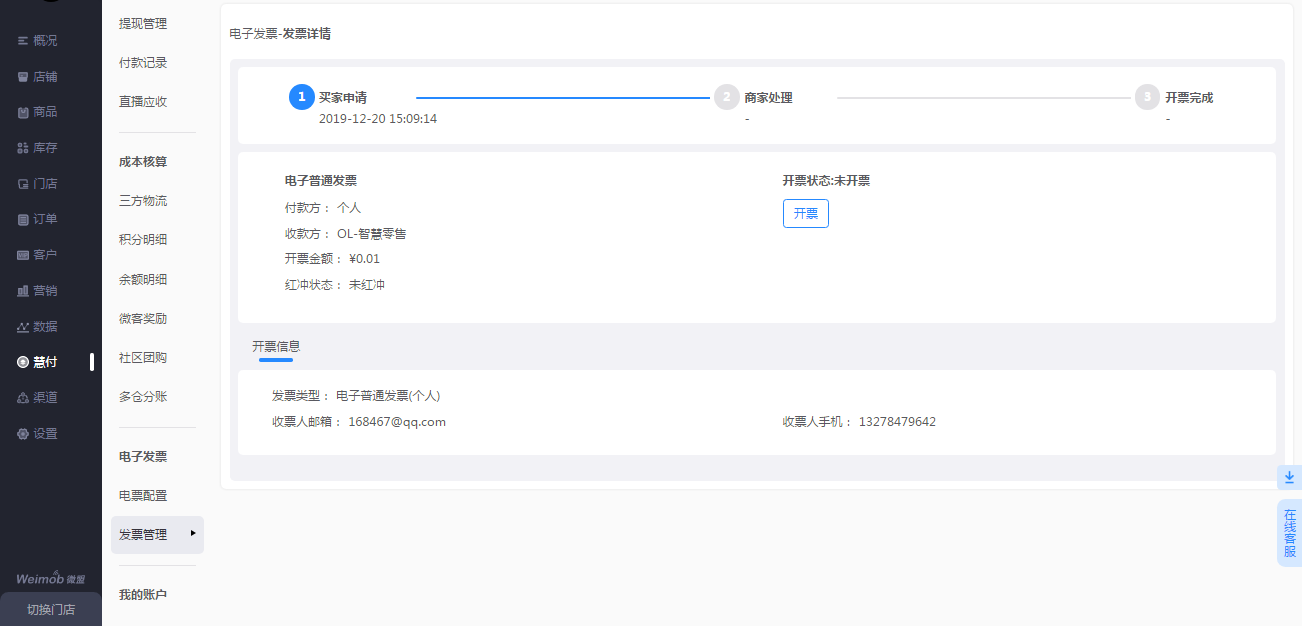The image size is (1302, 626).
Task: Click the 概况 overview icon in sidebar
Action: [x=23, y=41]
